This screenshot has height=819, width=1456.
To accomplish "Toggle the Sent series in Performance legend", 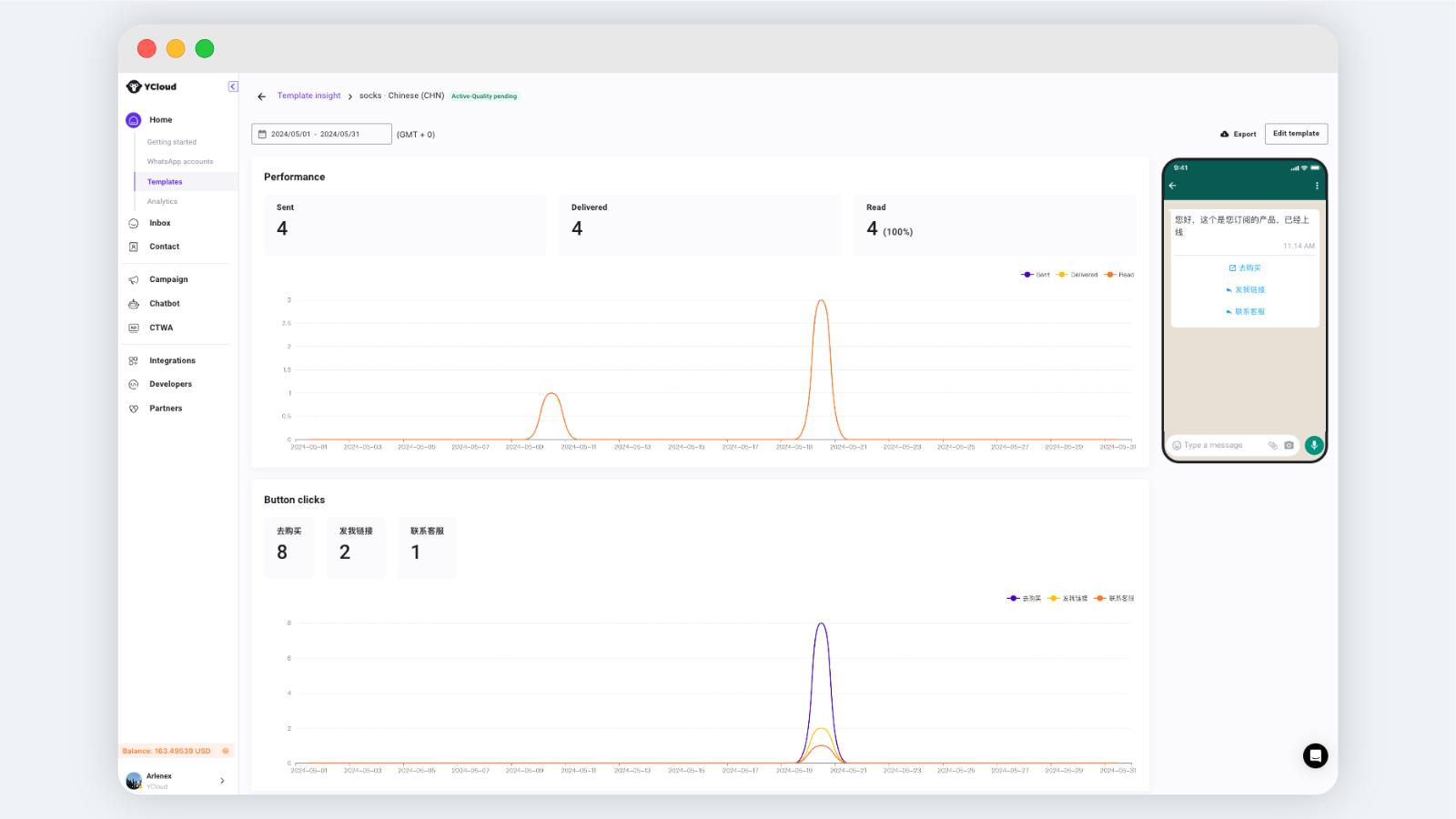I will click(x=1036, y=275).
